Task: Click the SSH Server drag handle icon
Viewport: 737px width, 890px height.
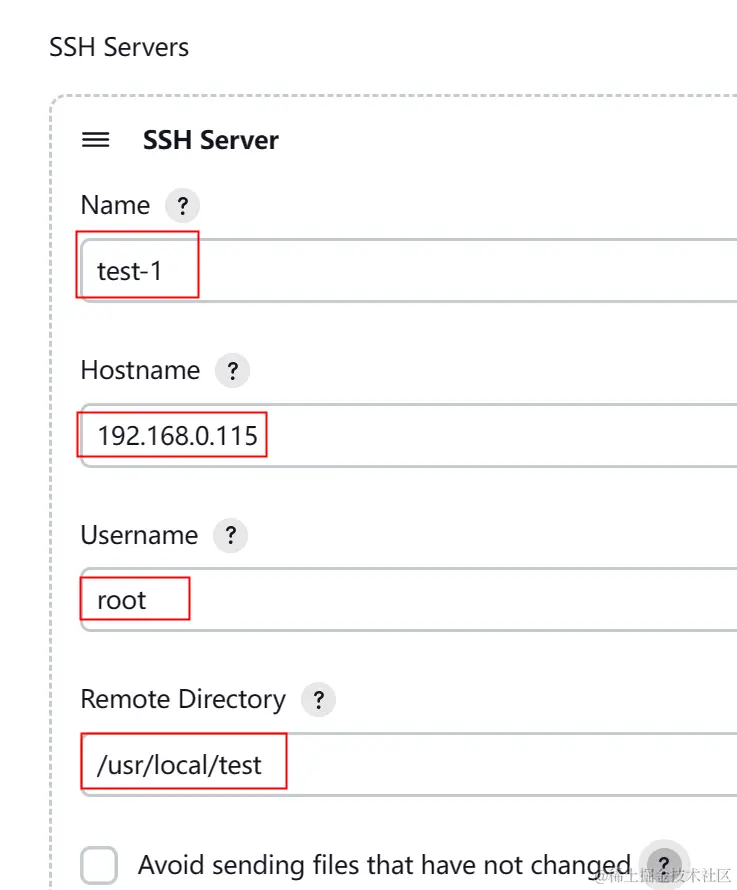Action: tap(95, 140)
